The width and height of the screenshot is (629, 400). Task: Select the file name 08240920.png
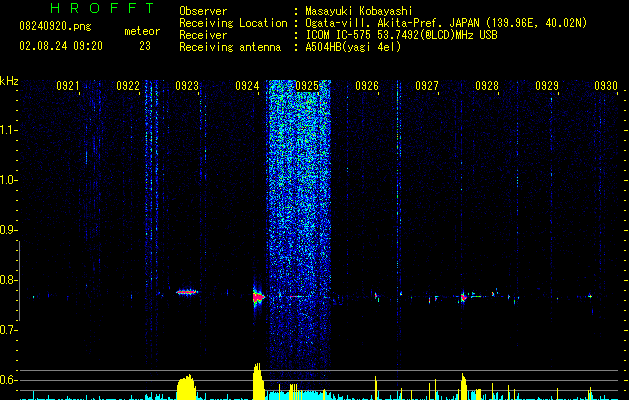point(55,27)
